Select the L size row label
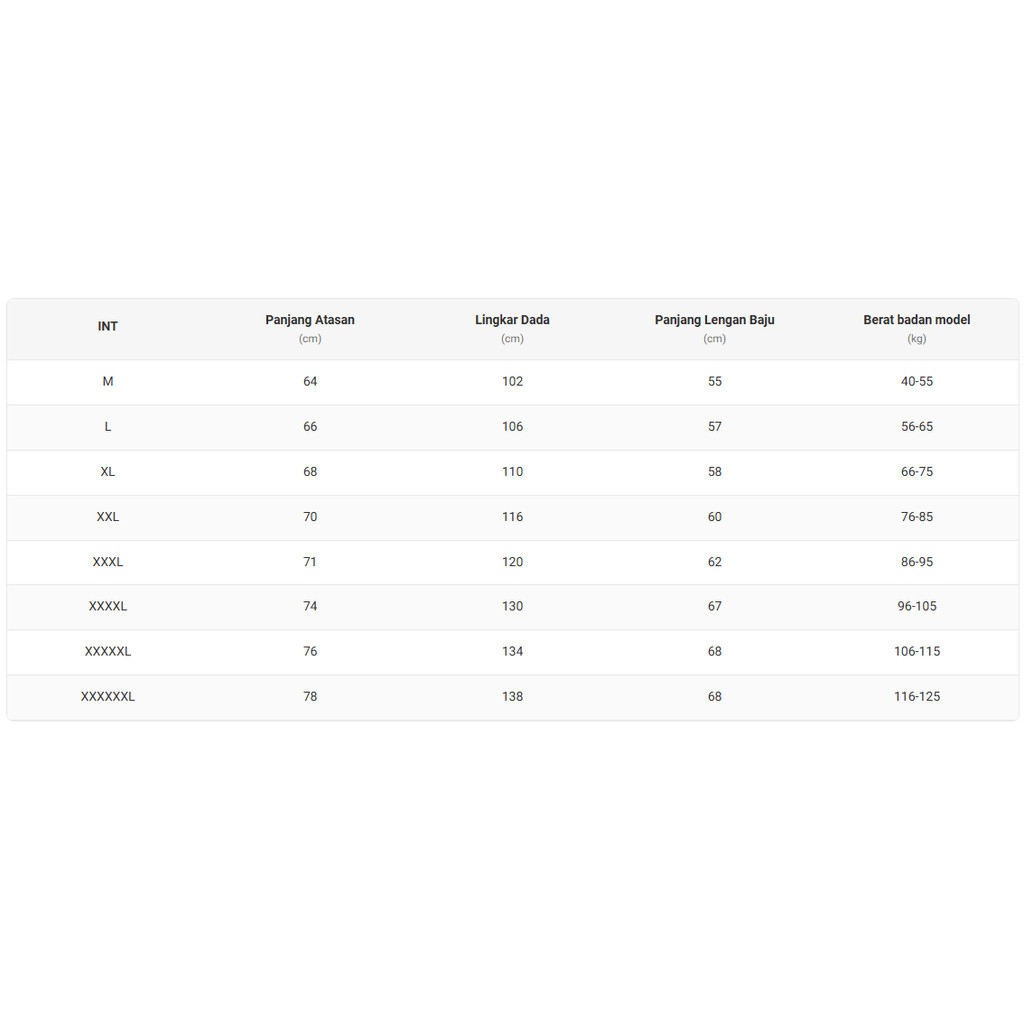 [108, 427]
